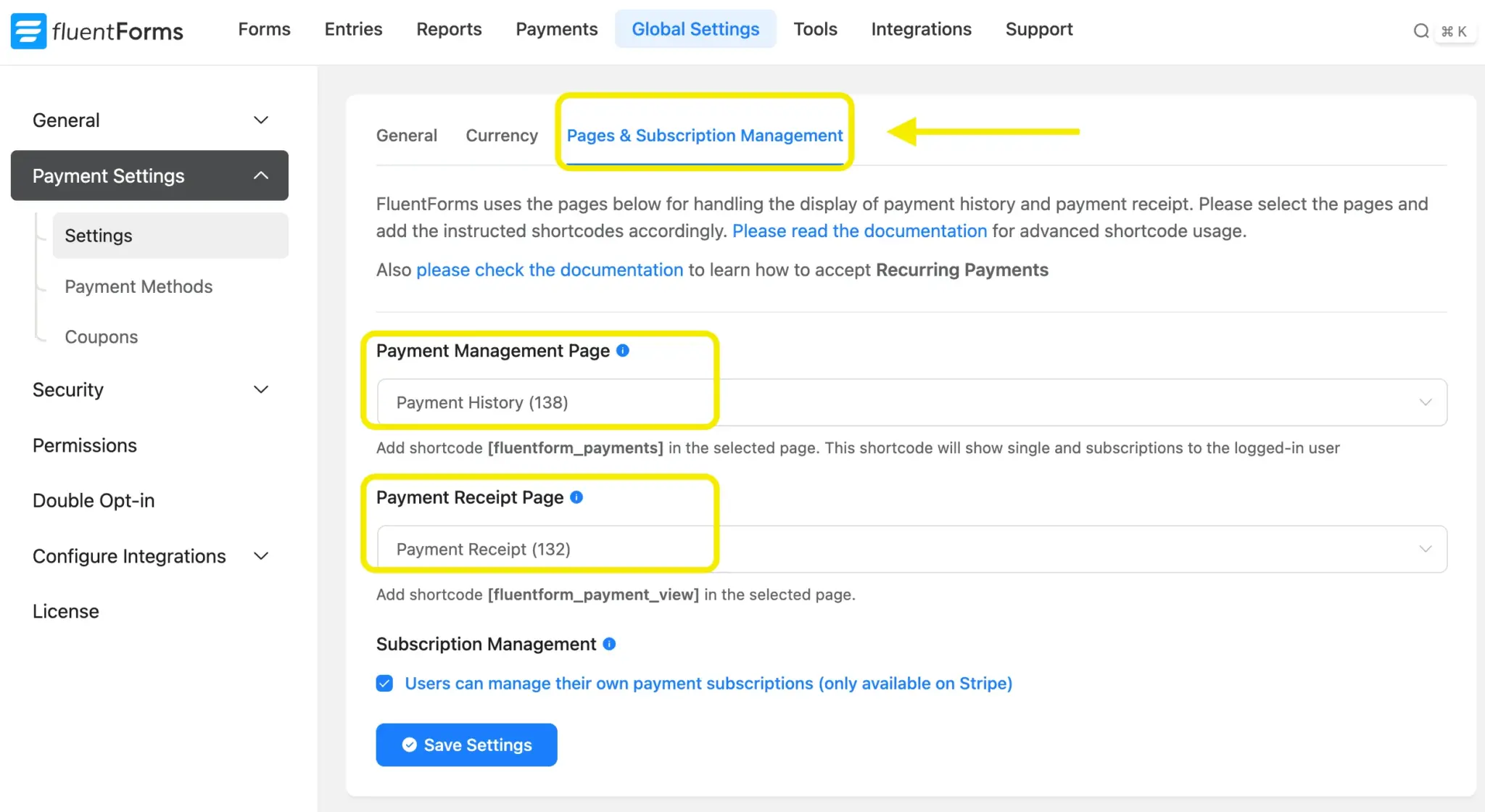This screenshot has height=812, width=1485.
Task: Open the search magnifier icon
Action: [x=1421, y=30]
